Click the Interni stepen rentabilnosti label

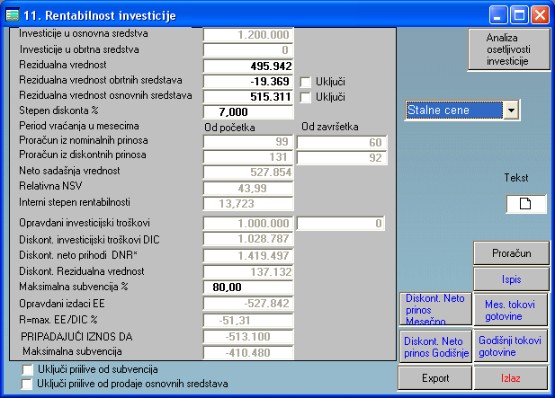click(x=75, y=202)
